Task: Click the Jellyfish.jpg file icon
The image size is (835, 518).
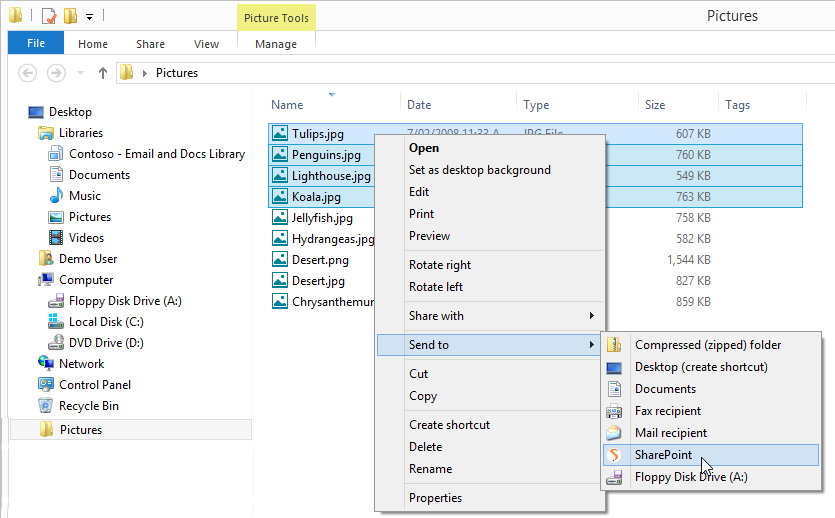Action: [x=280, y=218]
